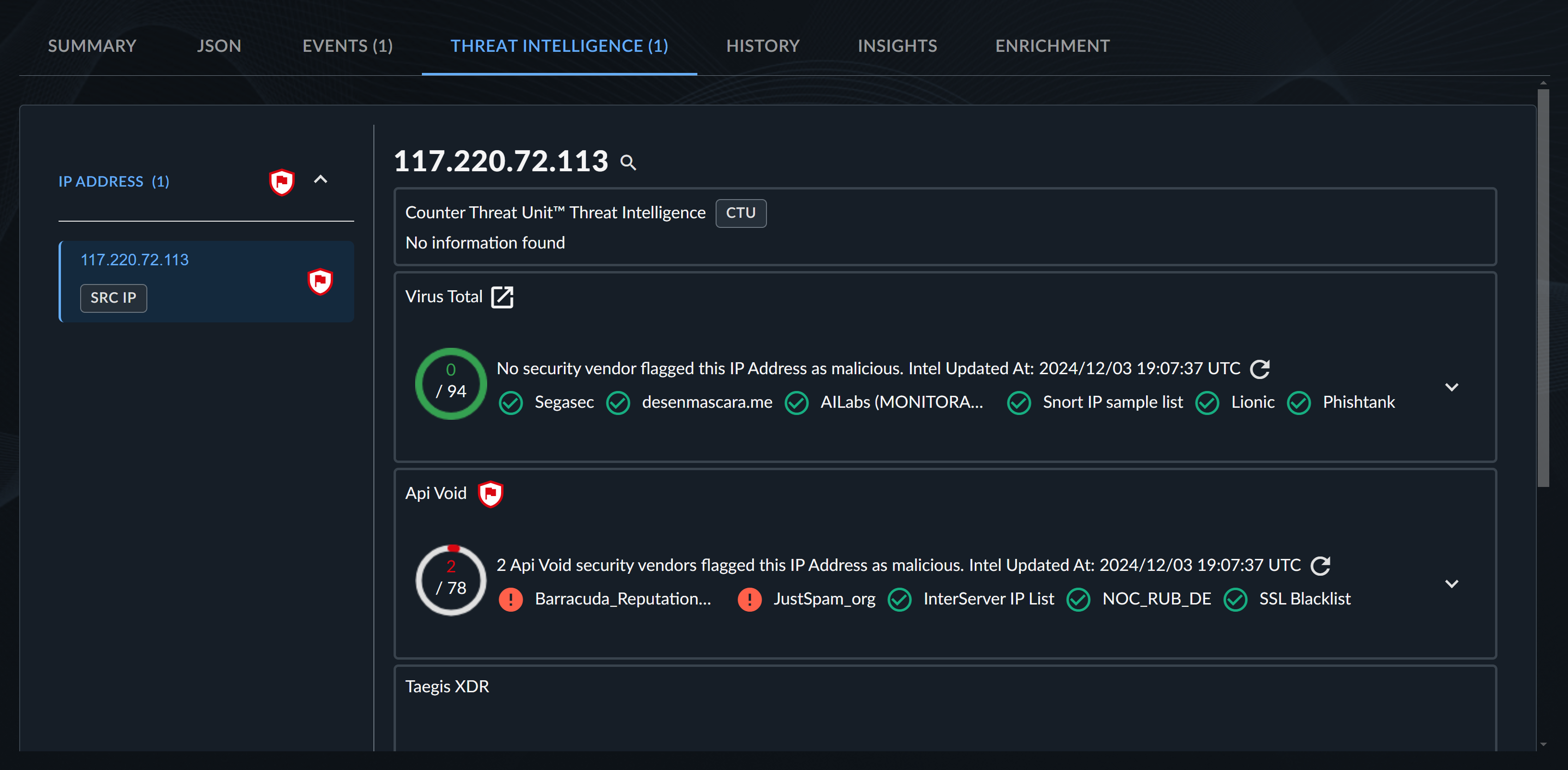This screenshot has height=770, width=1568.
Task: Click the Virus Total title text
Action: [x=444, y=296]
